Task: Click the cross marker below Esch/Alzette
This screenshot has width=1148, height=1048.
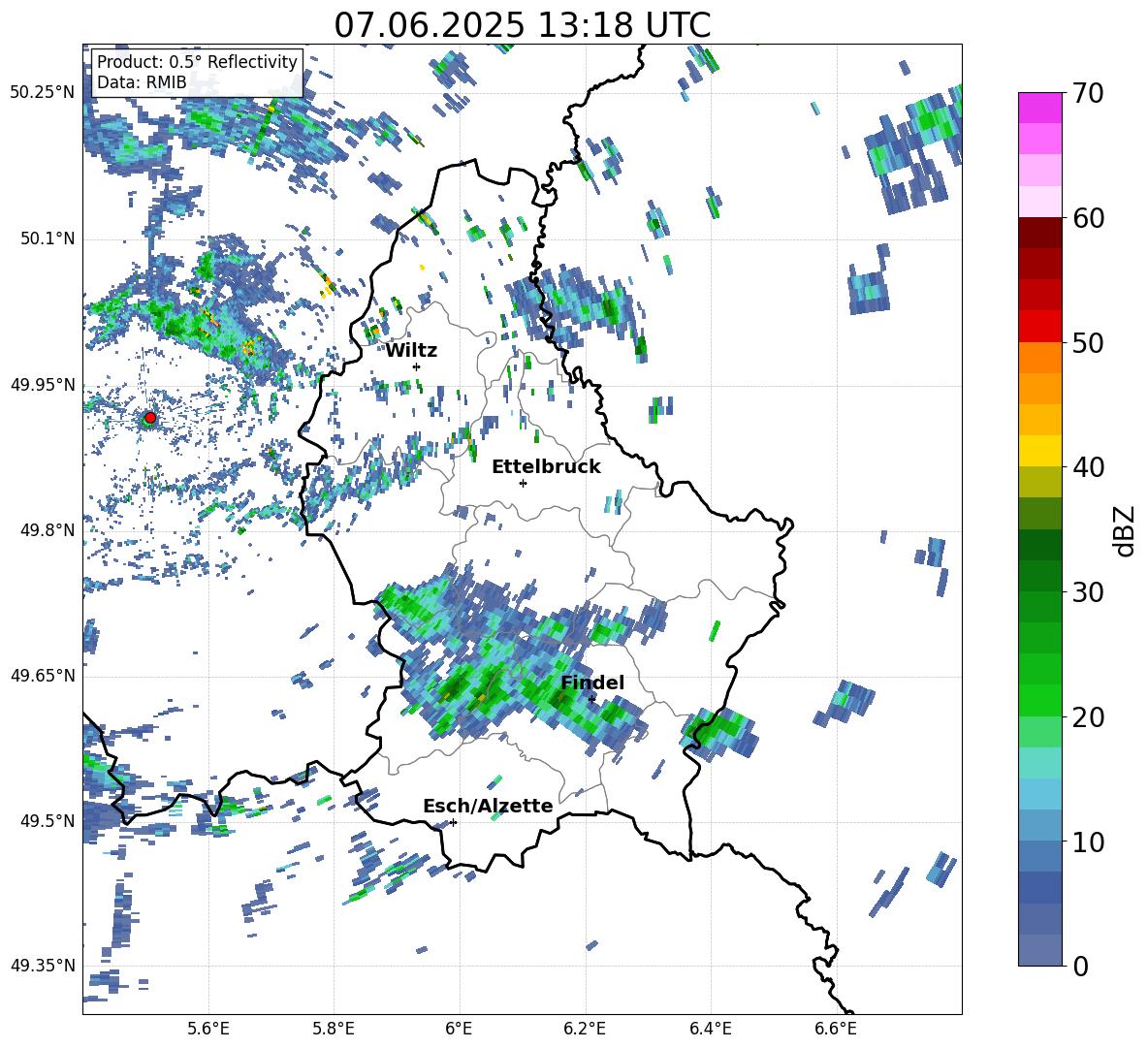Action: (x=453, y=822)
